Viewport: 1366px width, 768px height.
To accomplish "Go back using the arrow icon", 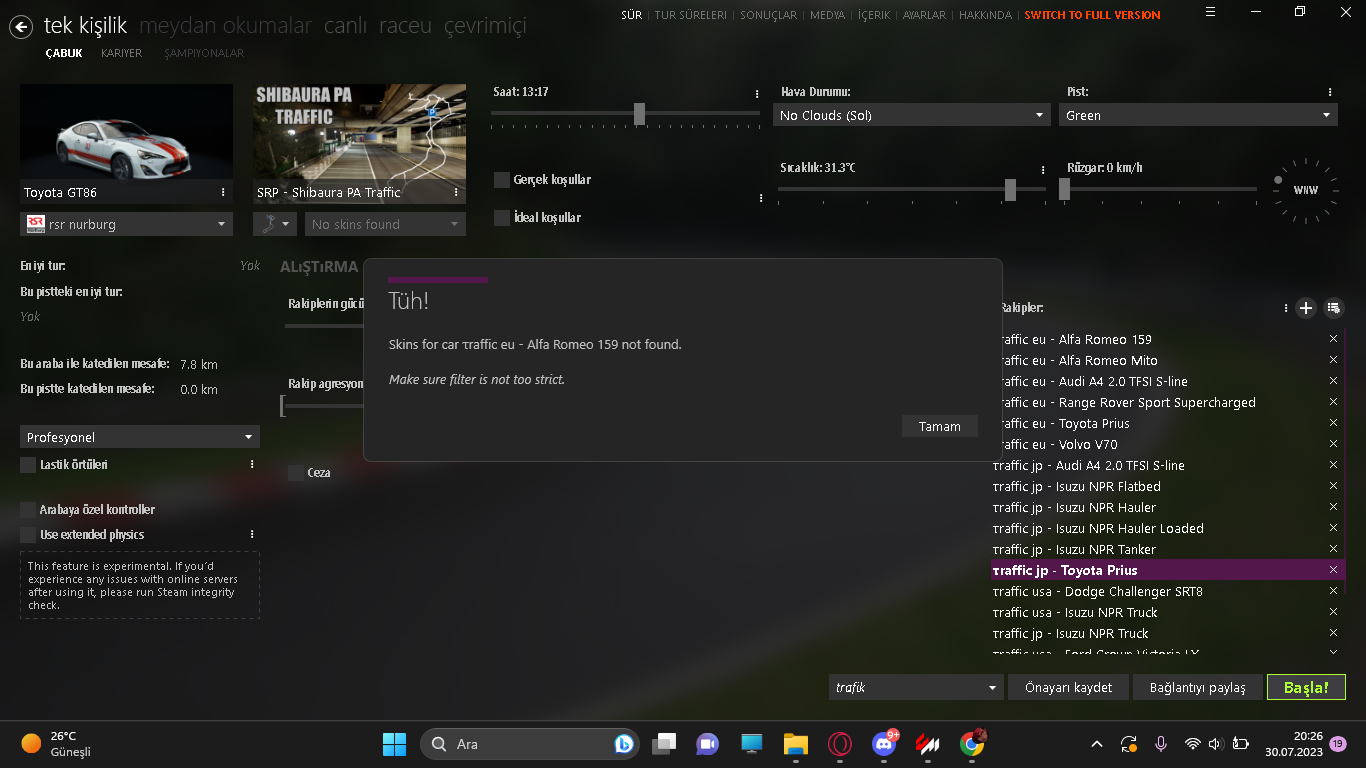I will tap(21, 27).
